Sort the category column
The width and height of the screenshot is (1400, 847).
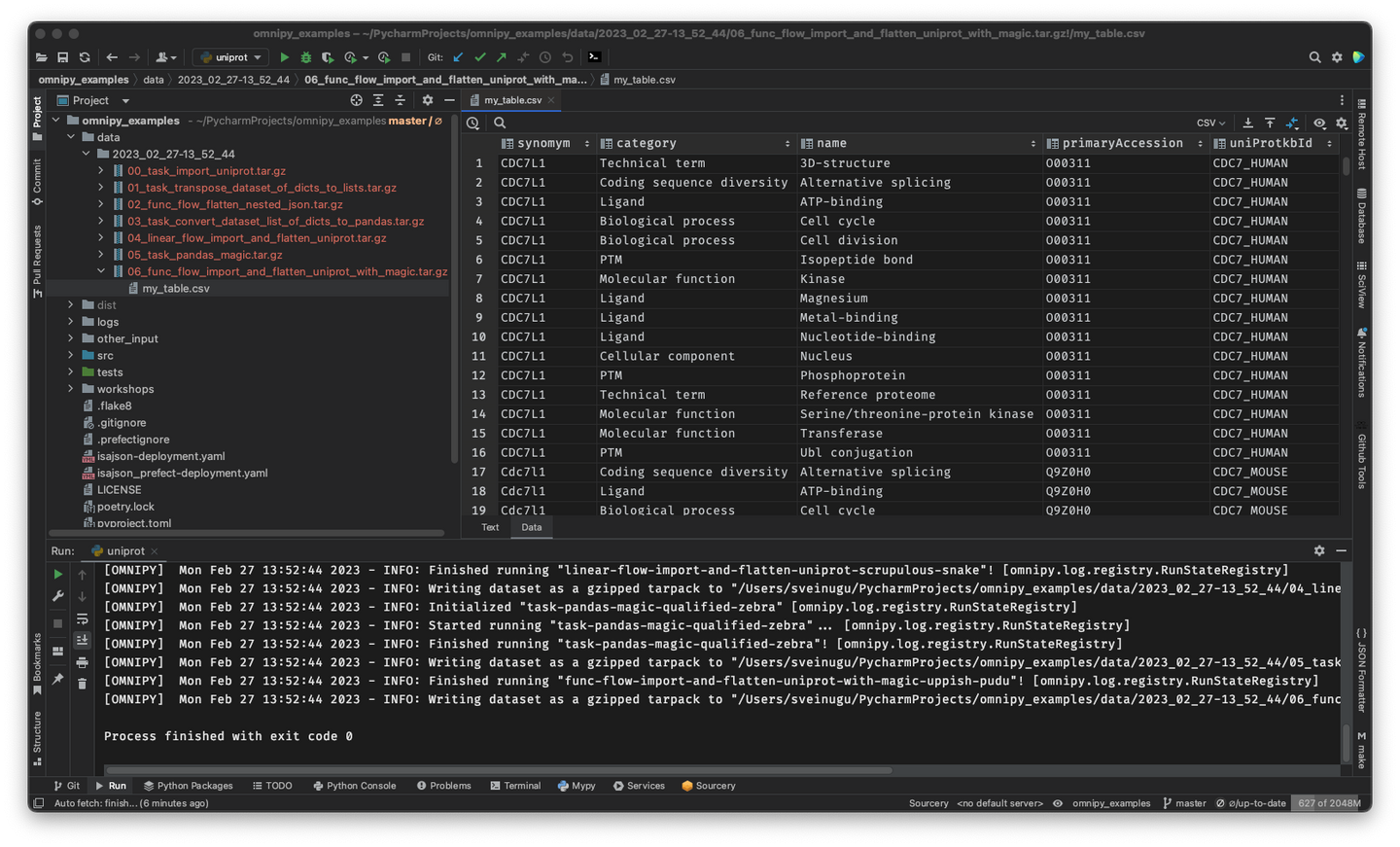(788, 142)
